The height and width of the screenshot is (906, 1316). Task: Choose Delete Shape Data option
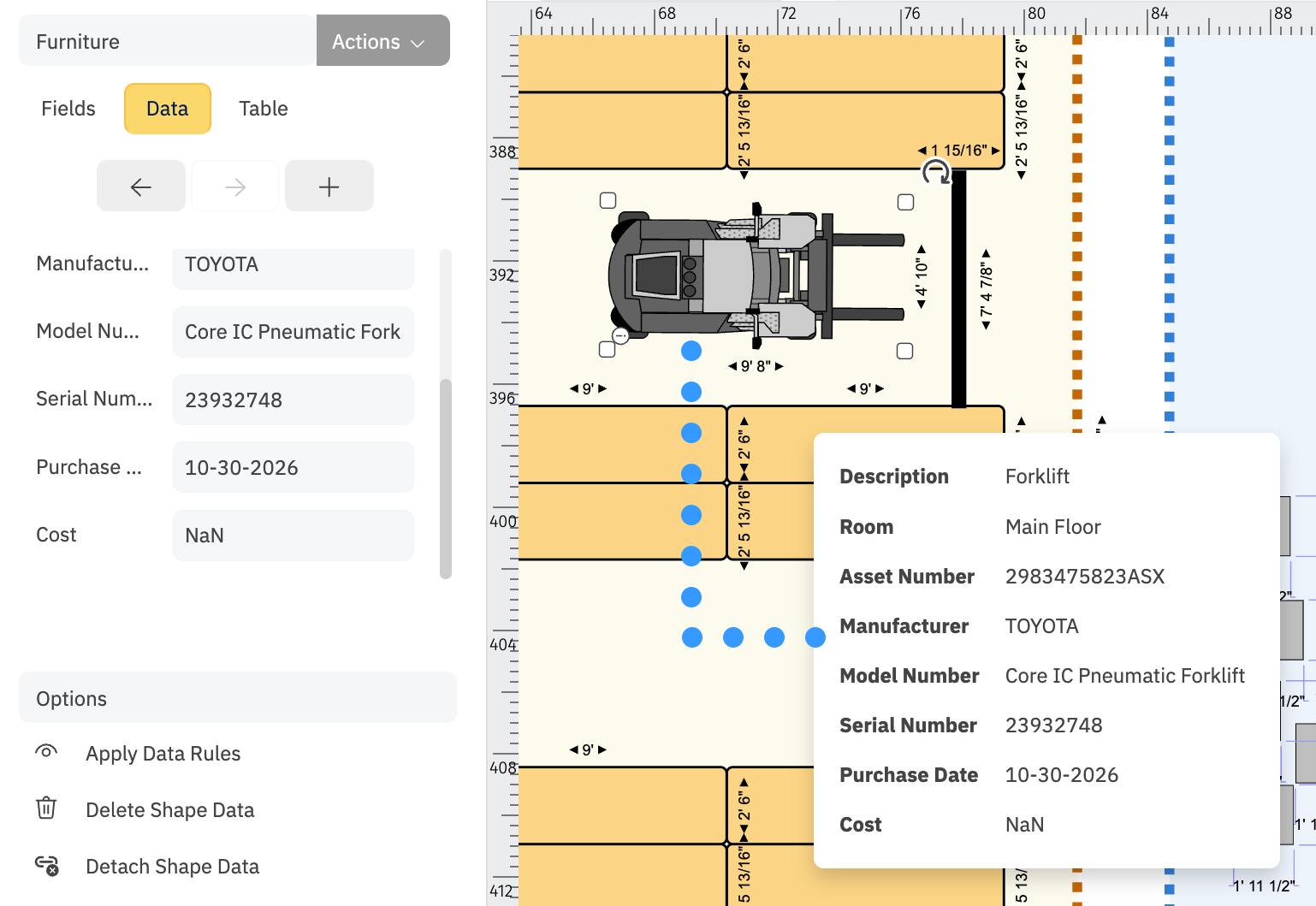pos(170,810)
